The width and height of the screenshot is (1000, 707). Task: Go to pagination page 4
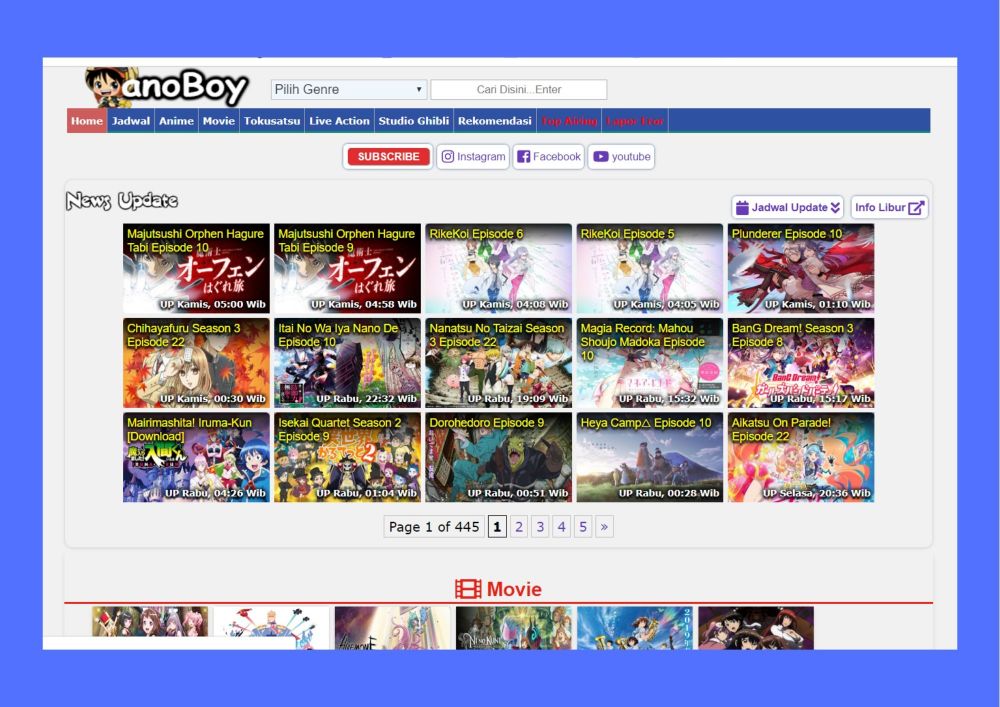pyautogui.click(x=561, y=527)
